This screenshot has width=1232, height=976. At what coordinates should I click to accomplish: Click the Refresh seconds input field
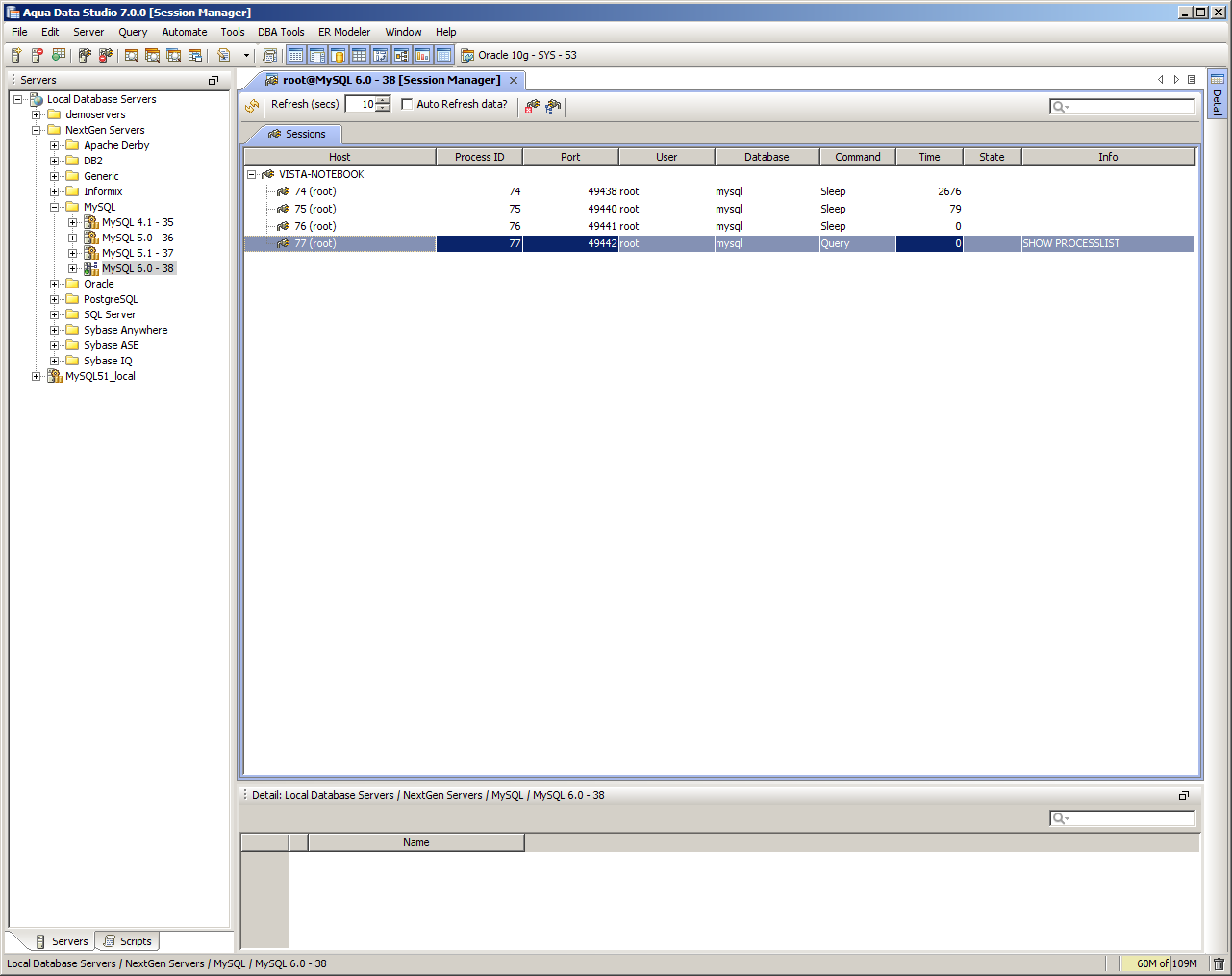[361, 104]
